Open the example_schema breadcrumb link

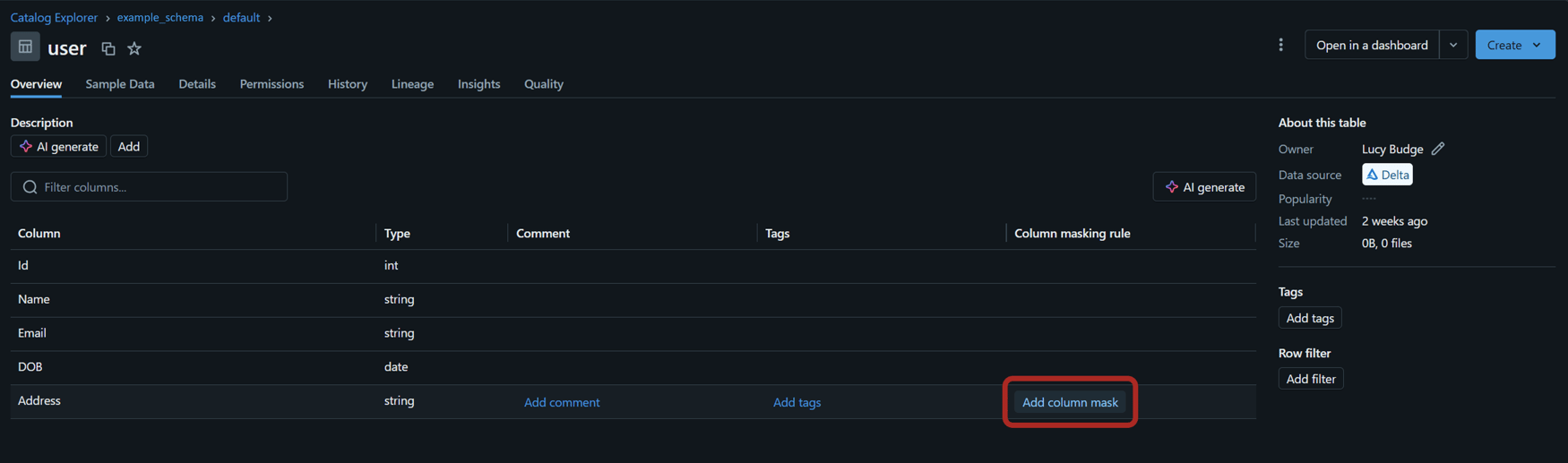(x=159, y=17)
